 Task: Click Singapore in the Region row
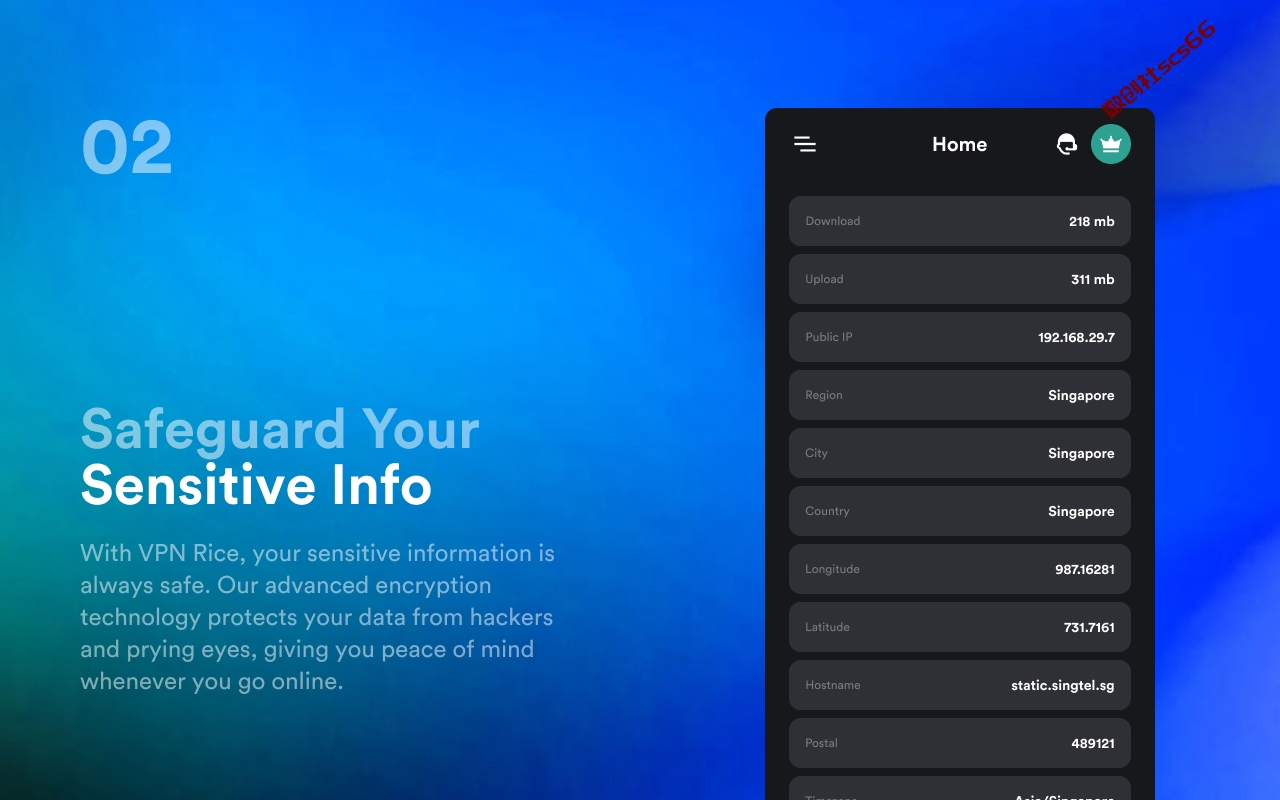[x=1081, y=395]
